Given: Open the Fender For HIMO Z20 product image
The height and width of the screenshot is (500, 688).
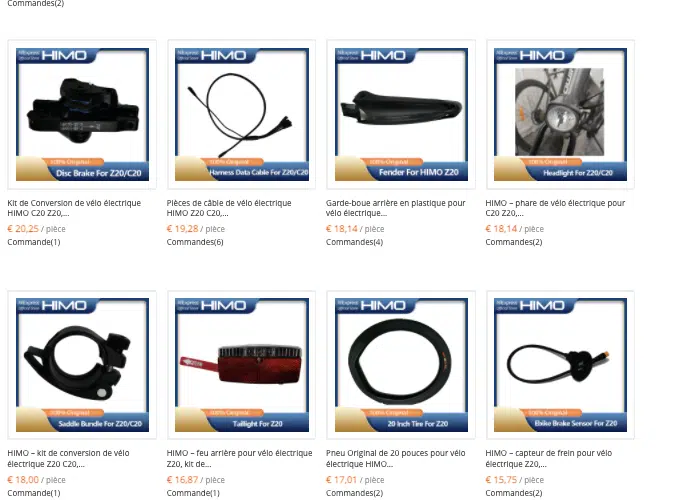Looking at the screenshot, I should [401, 114].
